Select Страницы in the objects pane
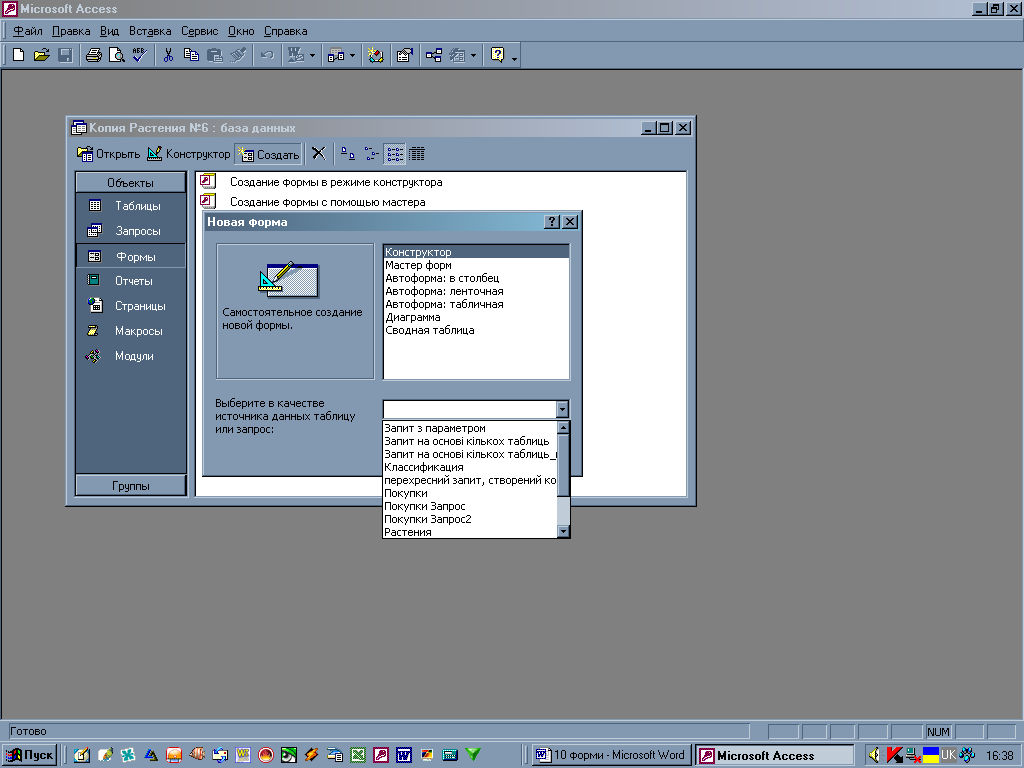 pos(131,306)
